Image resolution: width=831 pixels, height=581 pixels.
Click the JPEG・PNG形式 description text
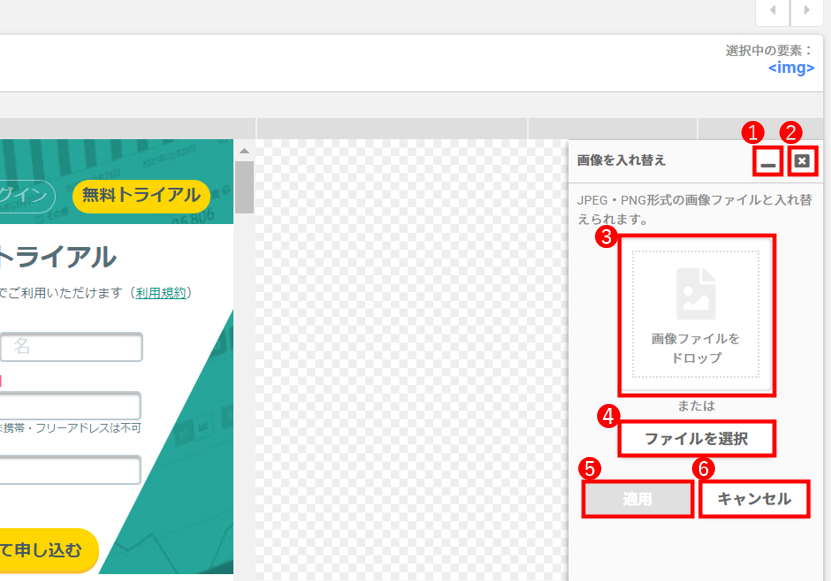click(694, 209)
